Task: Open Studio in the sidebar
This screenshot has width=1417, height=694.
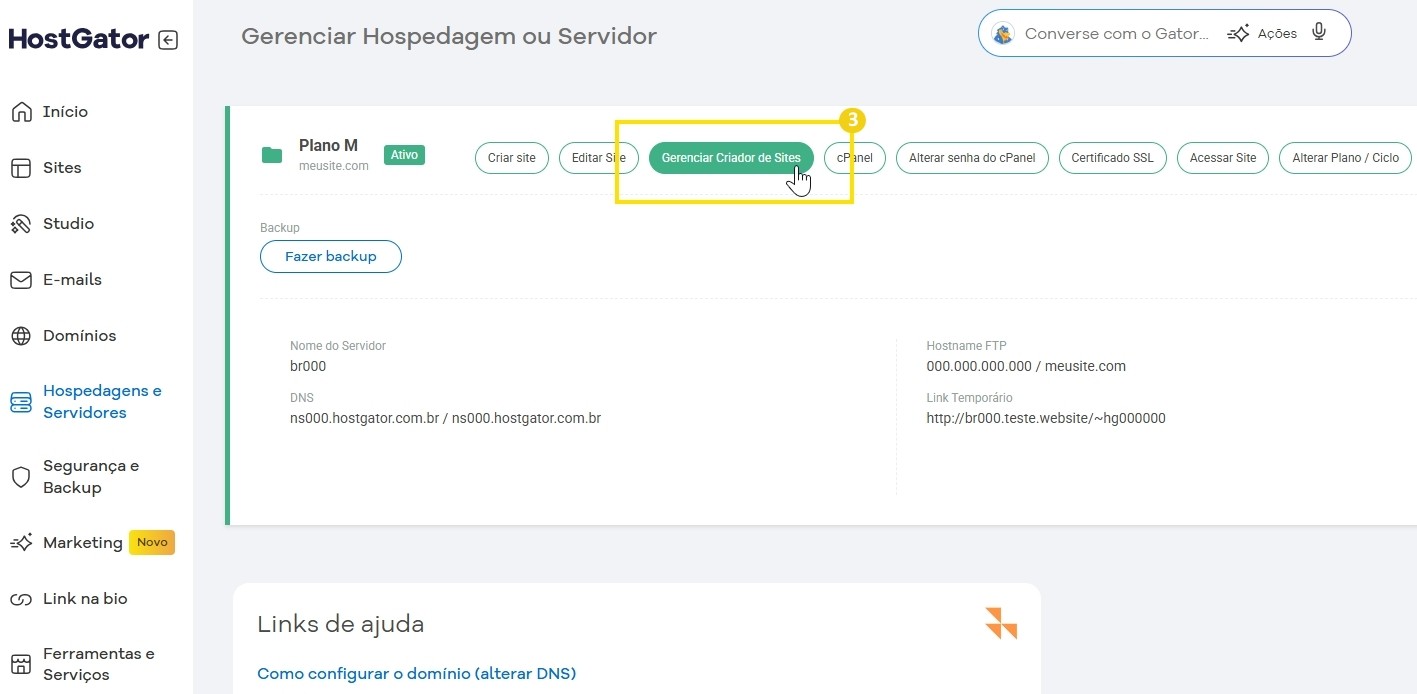Action: point(68,224)
